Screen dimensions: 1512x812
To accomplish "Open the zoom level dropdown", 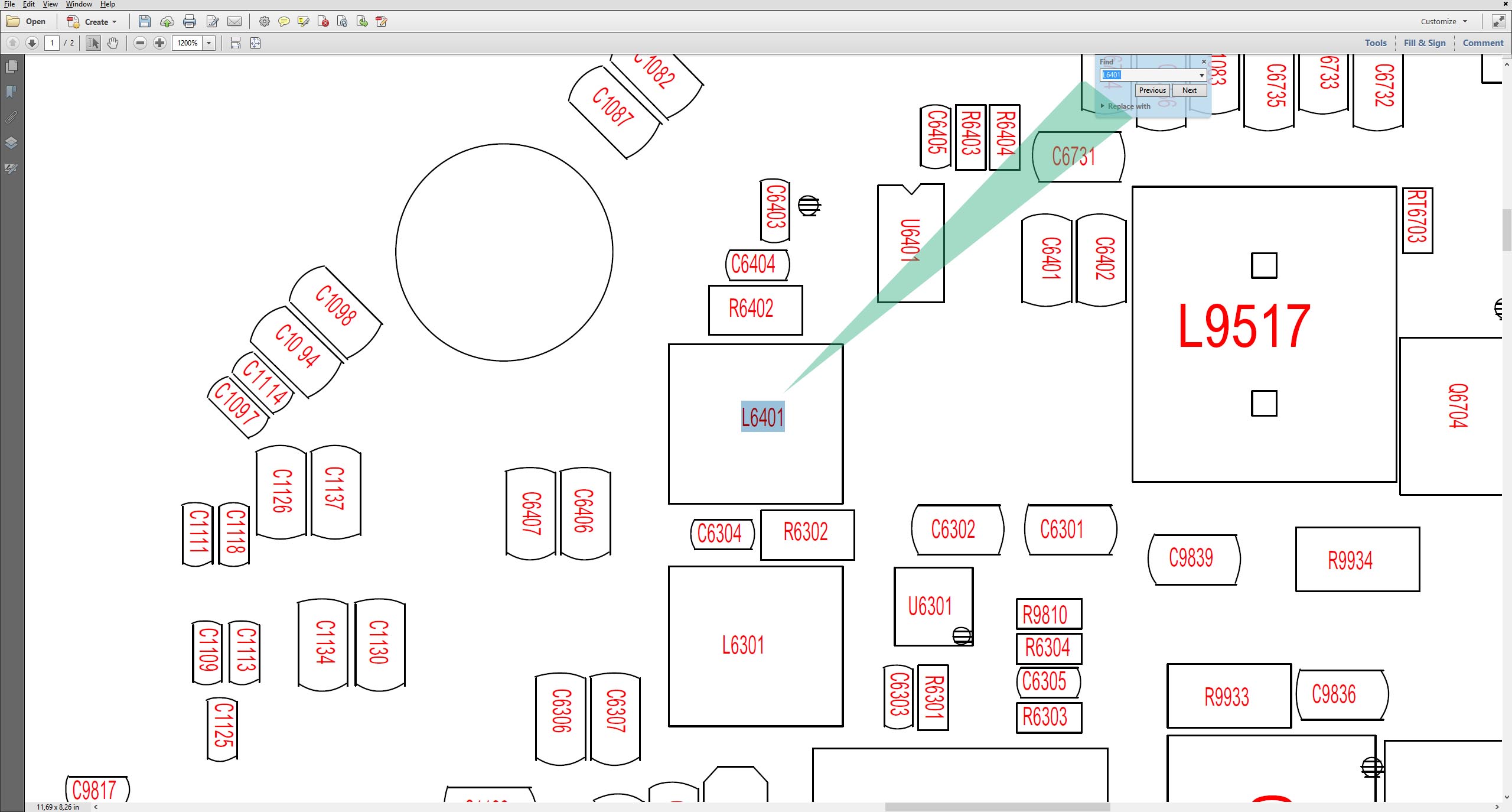I will (x=208, y=43).
